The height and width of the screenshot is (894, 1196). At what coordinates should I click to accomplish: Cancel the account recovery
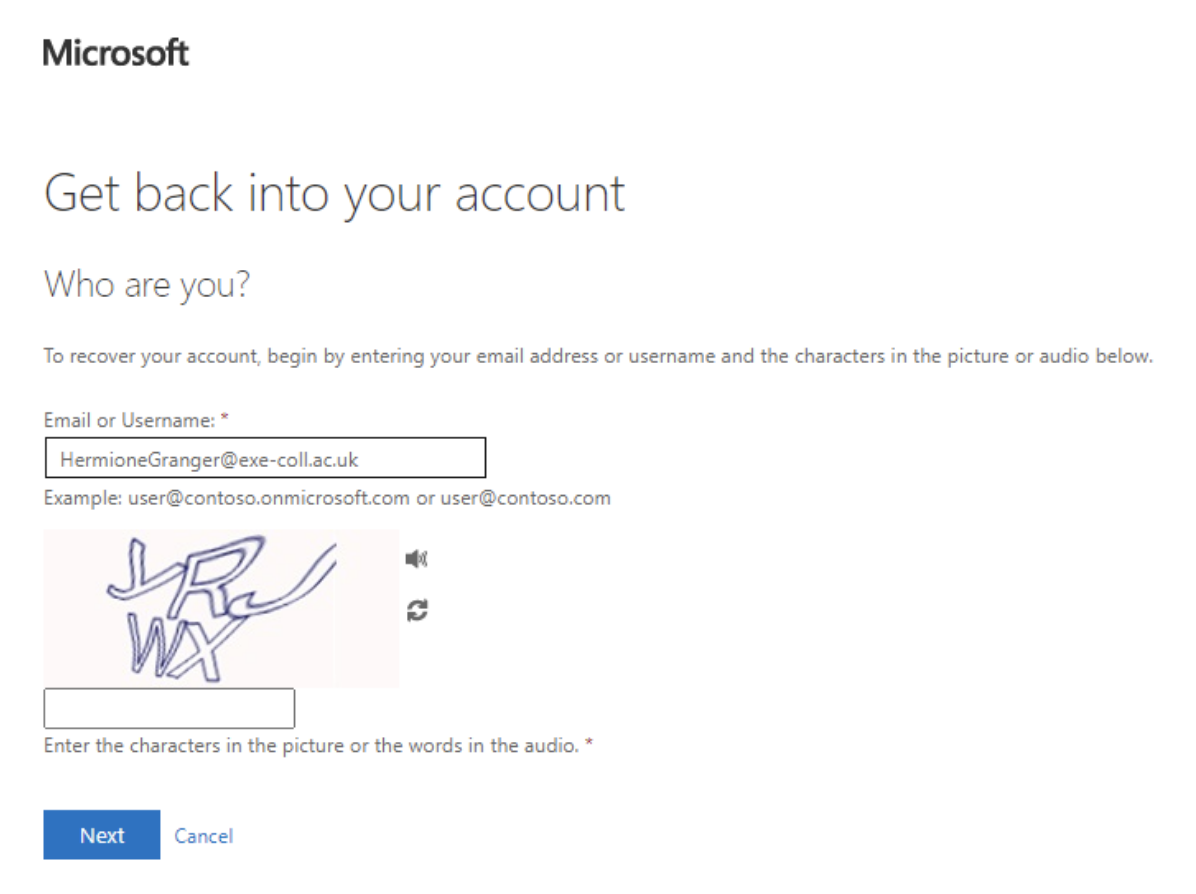(204, 836)
